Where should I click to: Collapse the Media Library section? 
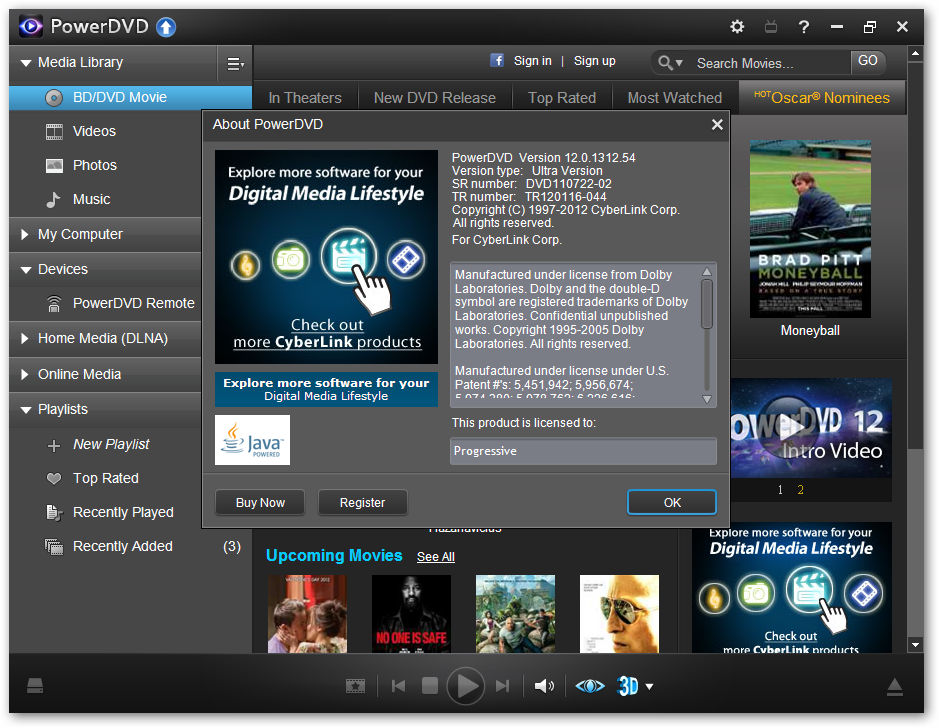[x=26, y=63]
